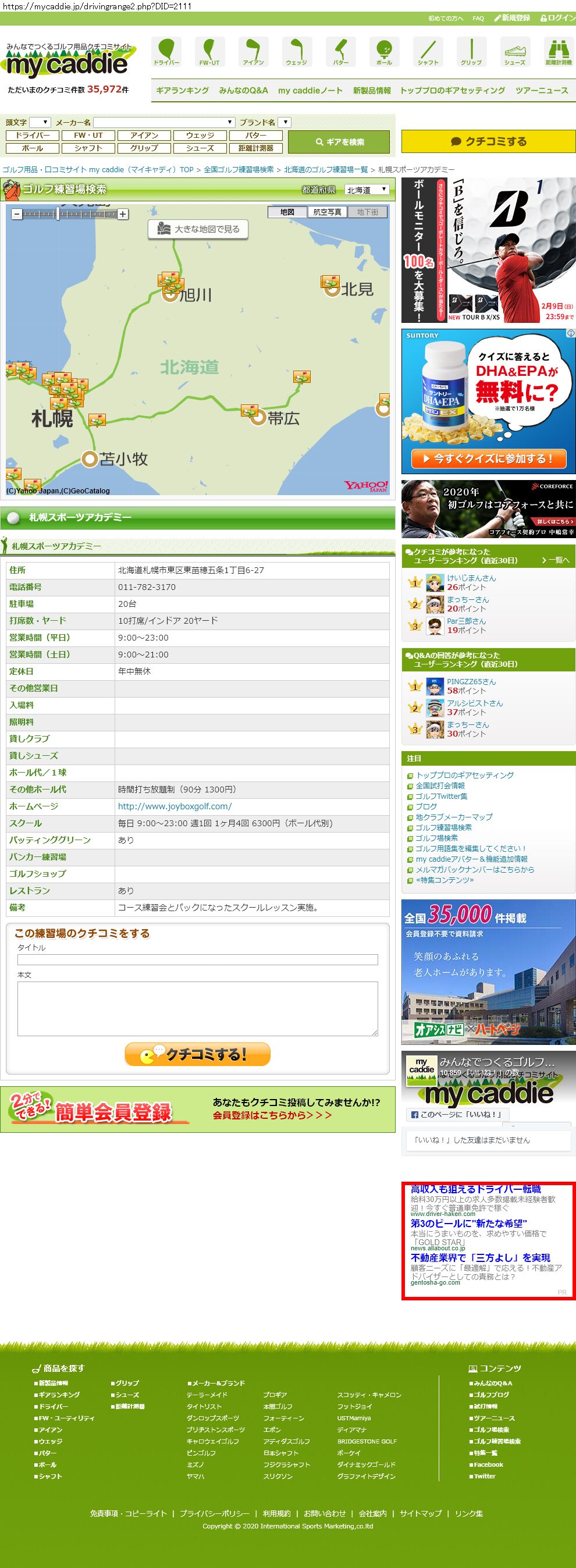This screenshot has height=1568, width=576.
Task: Click the map zoom-out minus button
Action: click(x=17, y=214)
